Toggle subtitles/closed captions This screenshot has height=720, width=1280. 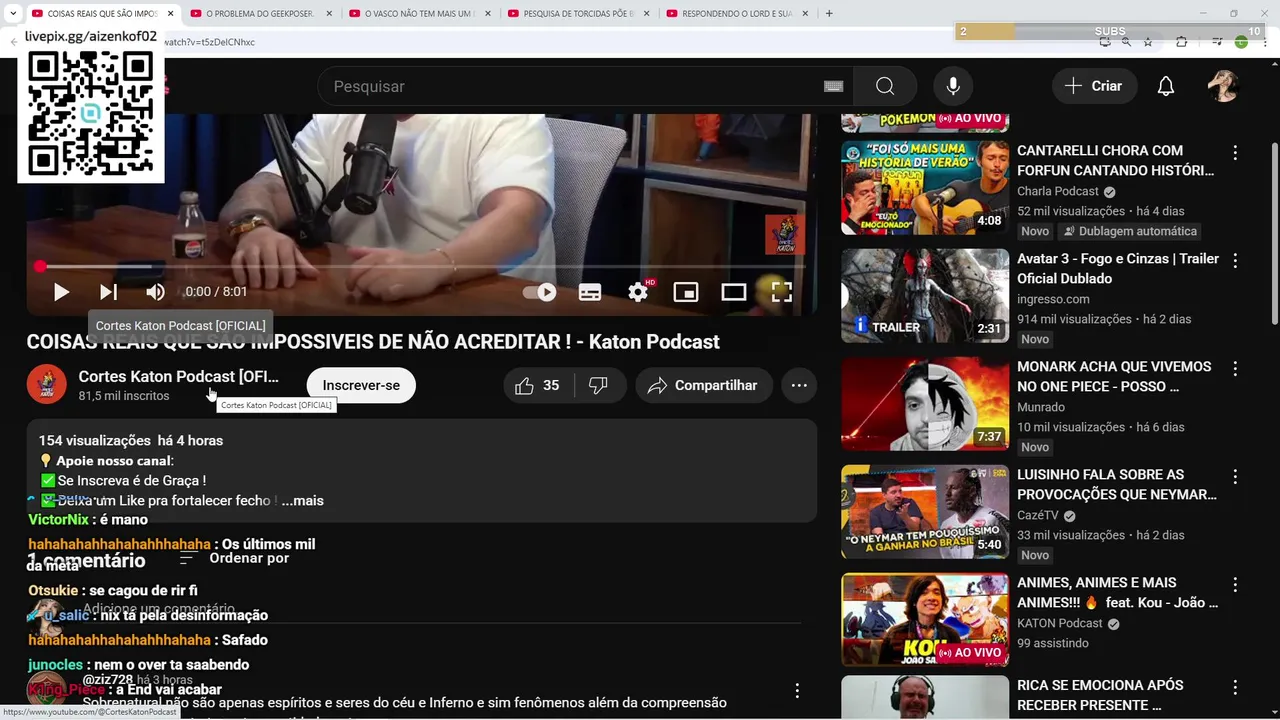pyautogui.click(x=590, y=292)
